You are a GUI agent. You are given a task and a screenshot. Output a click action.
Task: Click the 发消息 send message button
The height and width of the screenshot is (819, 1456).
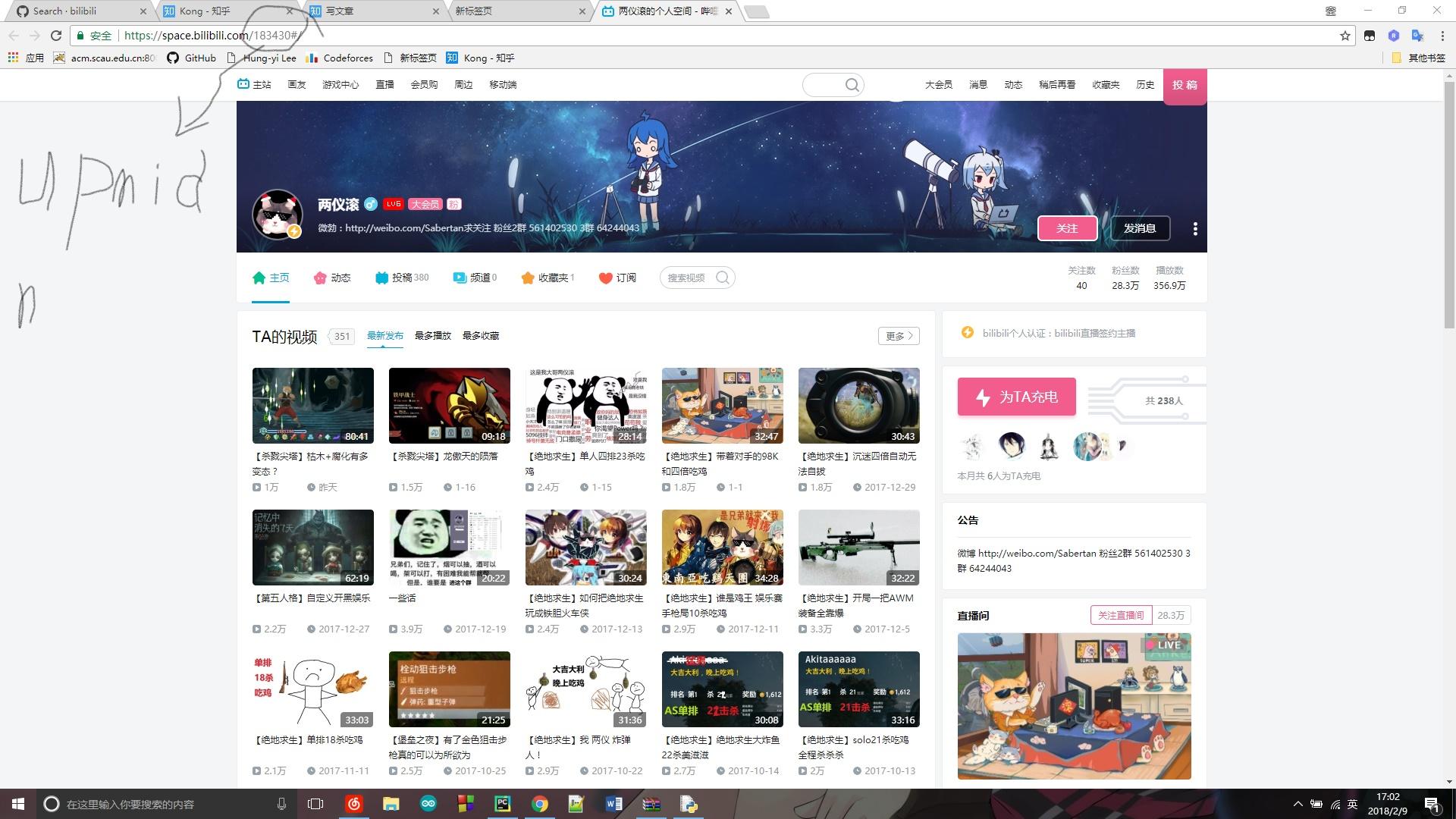(x=1140, y=228)
